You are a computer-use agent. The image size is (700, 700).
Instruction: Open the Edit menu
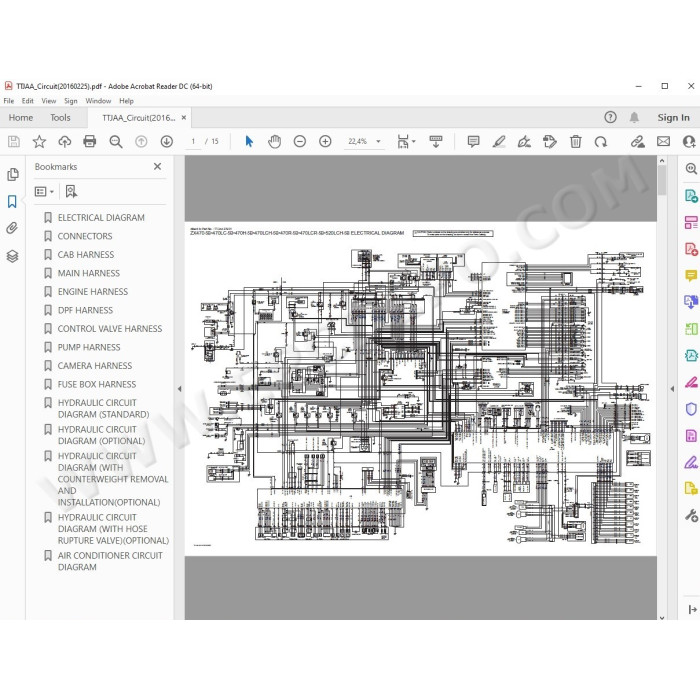coord(28,101)
